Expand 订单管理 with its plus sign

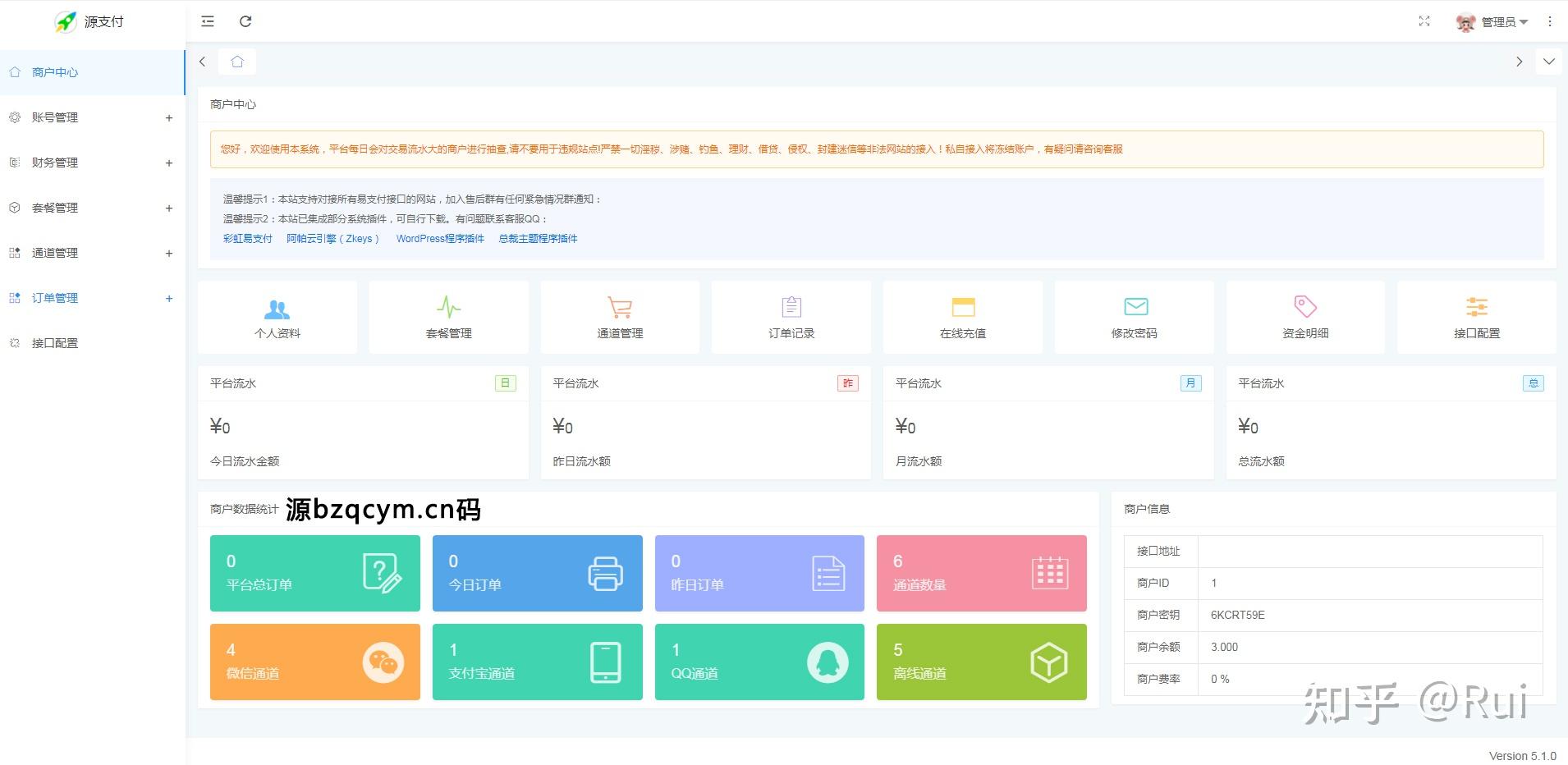tap(169, 298)
